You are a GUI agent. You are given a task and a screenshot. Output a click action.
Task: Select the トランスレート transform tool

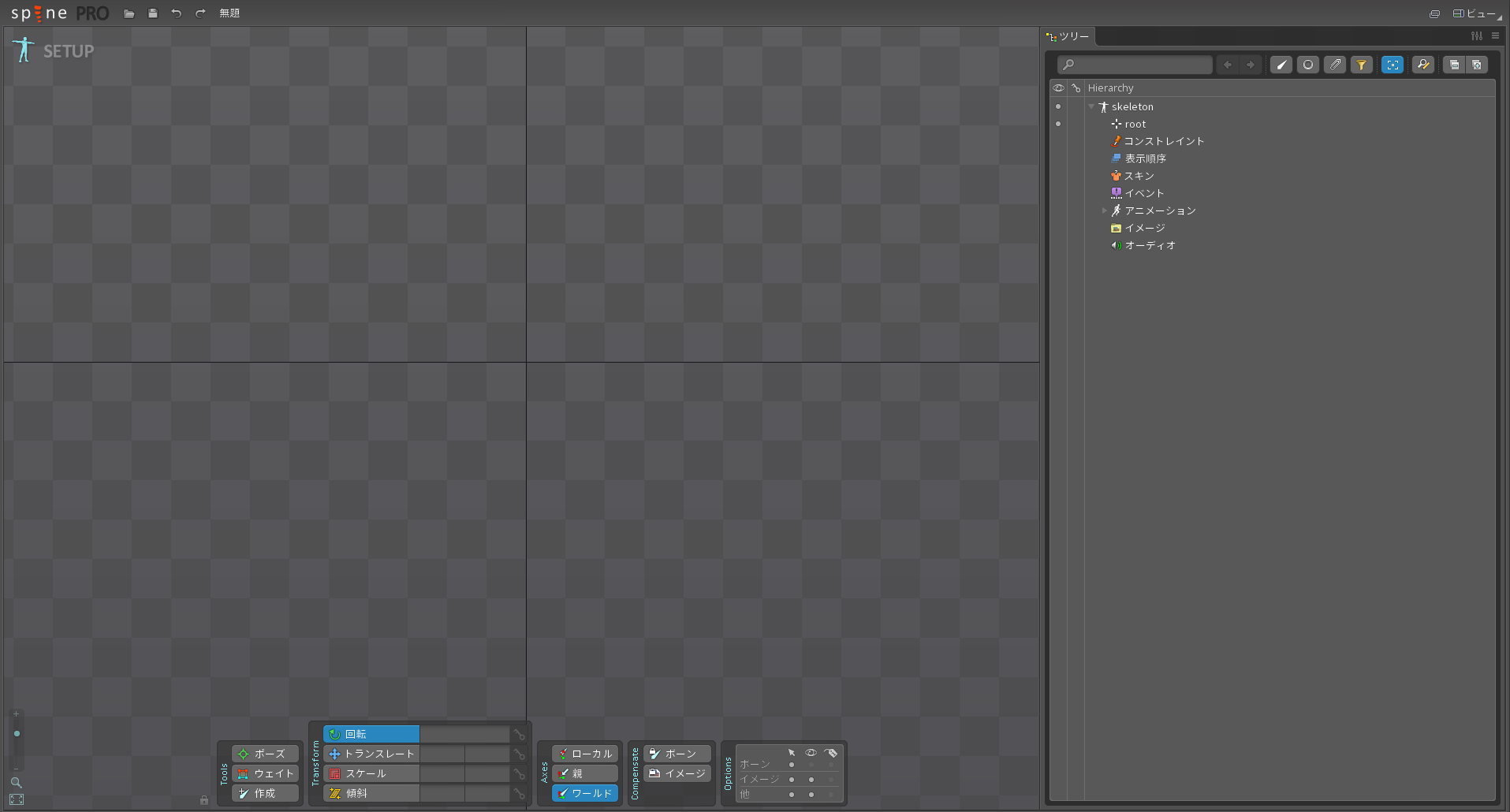click(371, 754)
